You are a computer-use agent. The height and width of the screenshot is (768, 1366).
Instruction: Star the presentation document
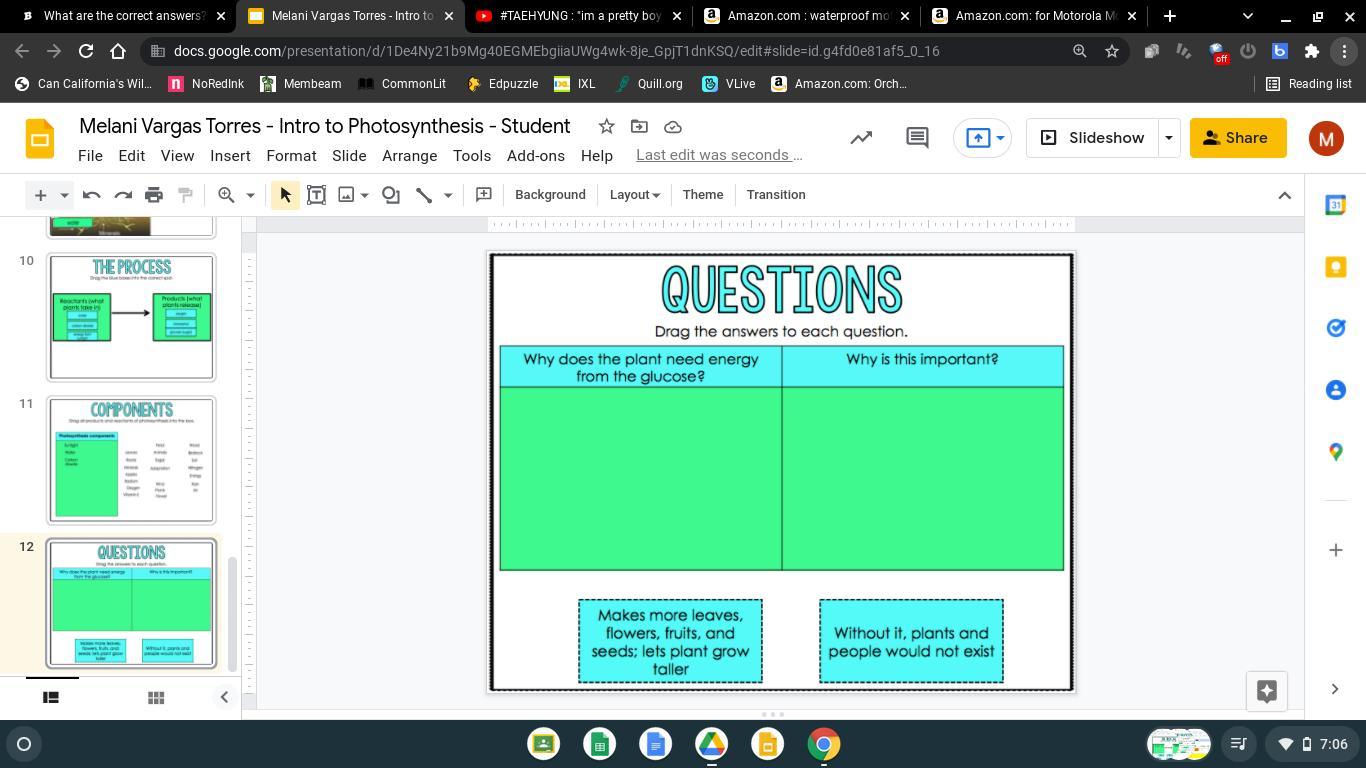606,126
